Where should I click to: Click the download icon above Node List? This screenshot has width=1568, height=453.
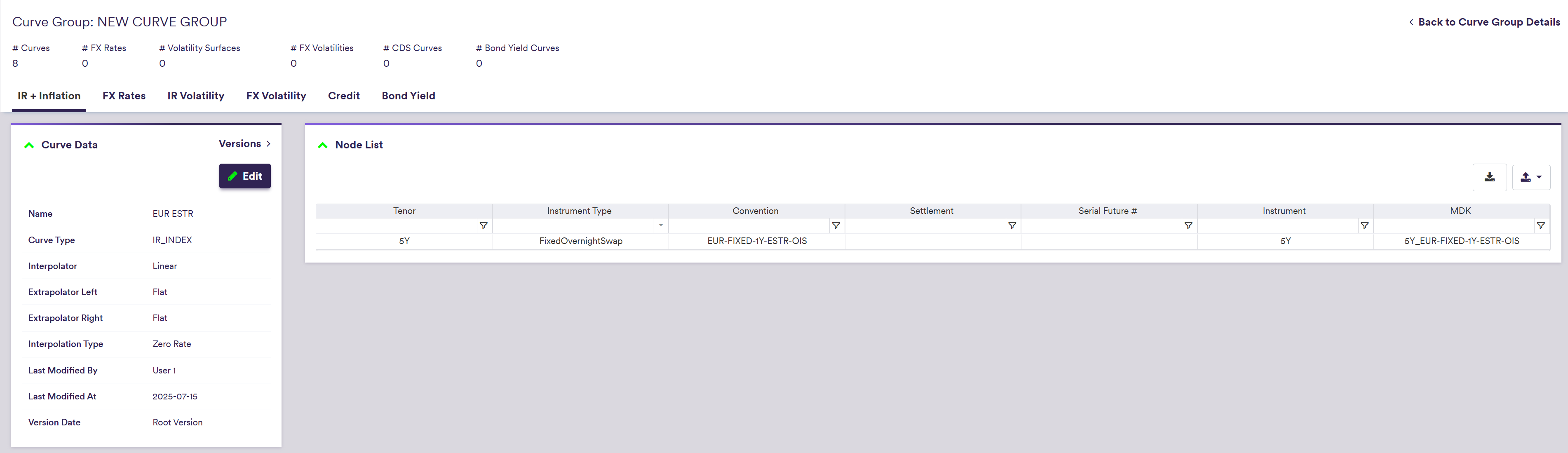coord(1489,177)
